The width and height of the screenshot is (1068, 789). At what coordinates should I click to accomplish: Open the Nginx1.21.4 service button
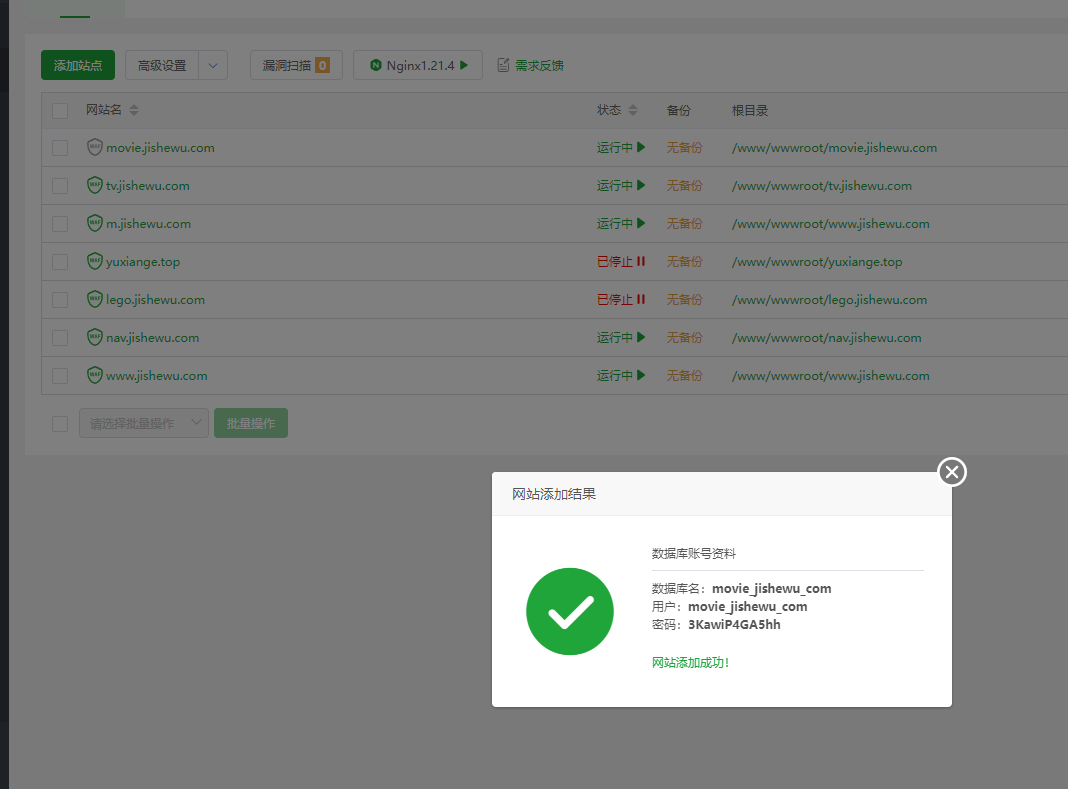pos(418,65)
